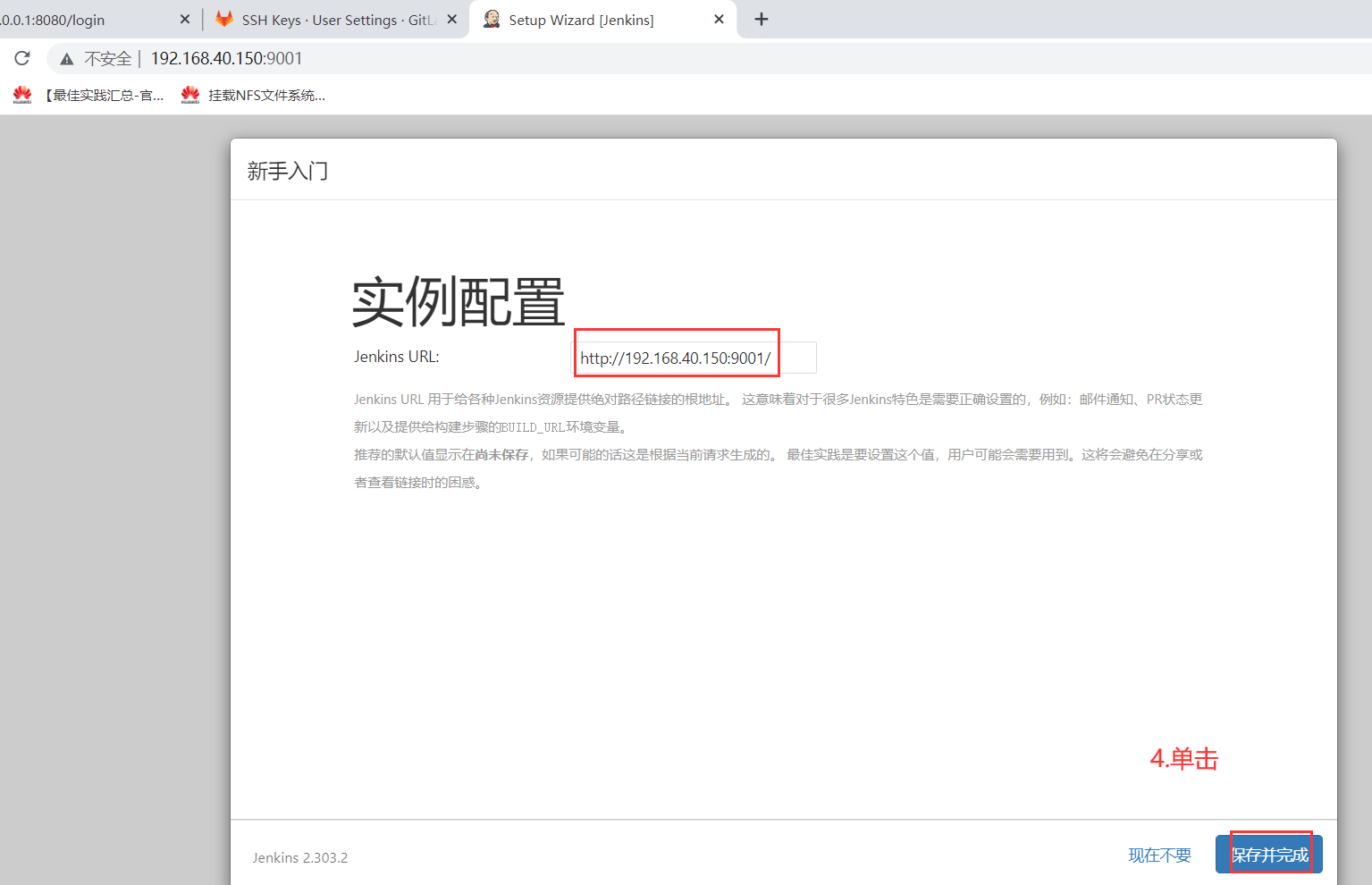
Task: Click the Huawei icon of the 挂载NFS文件系统 bookmark
Action: [190, 95]
